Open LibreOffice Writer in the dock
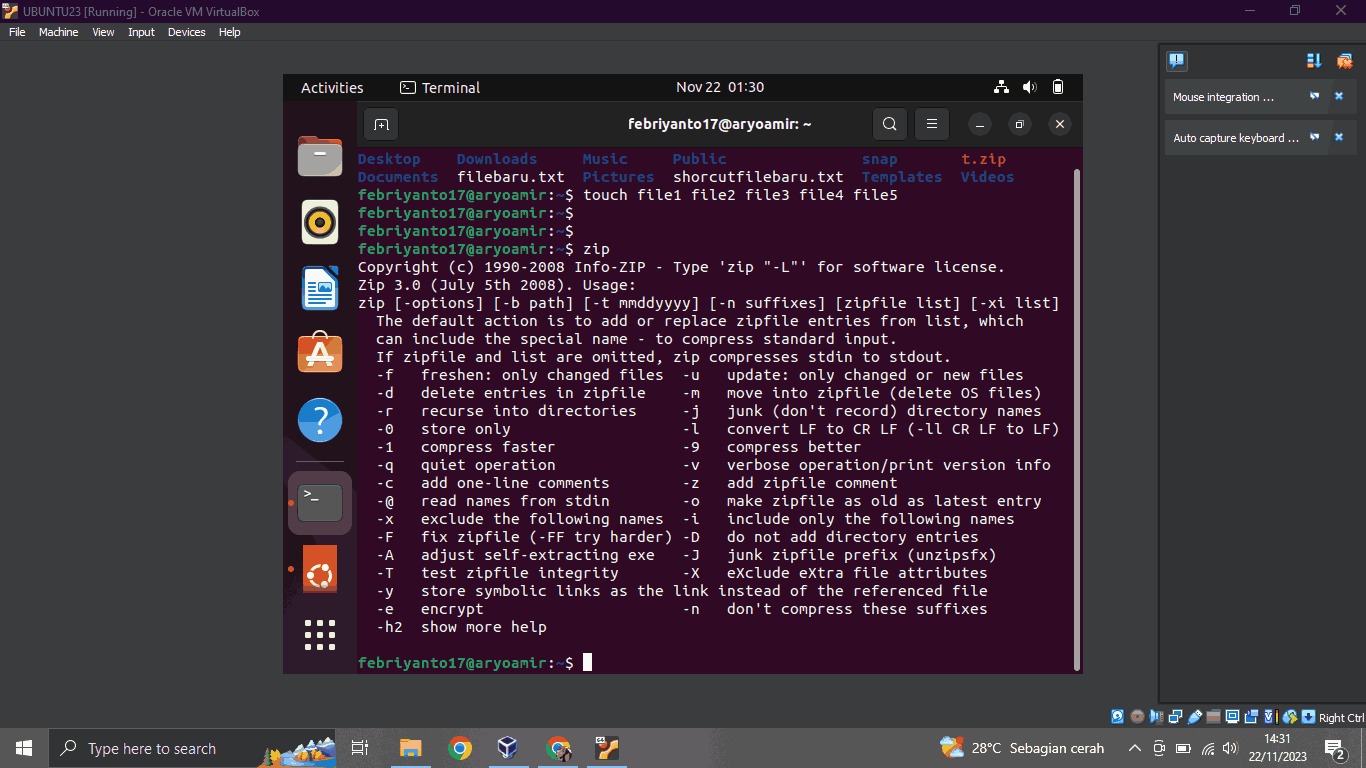Screen dimensions: 1366x768 (x=320, y=288)
